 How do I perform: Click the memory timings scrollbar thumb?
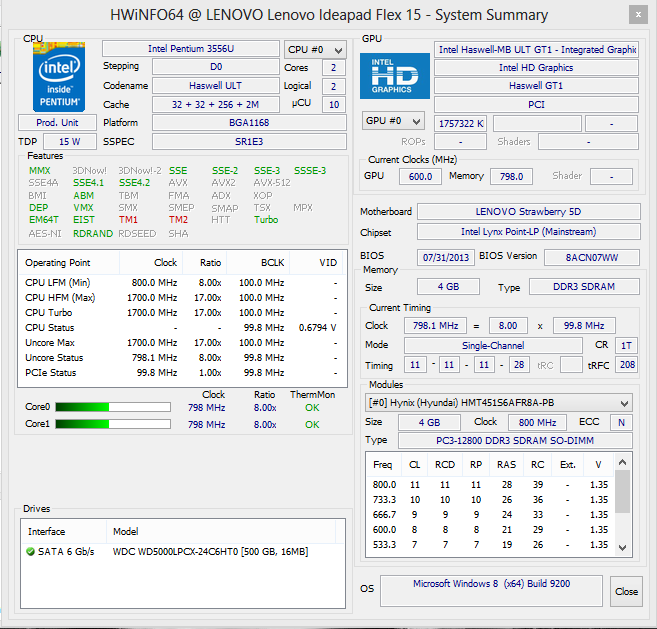(623, 491)
